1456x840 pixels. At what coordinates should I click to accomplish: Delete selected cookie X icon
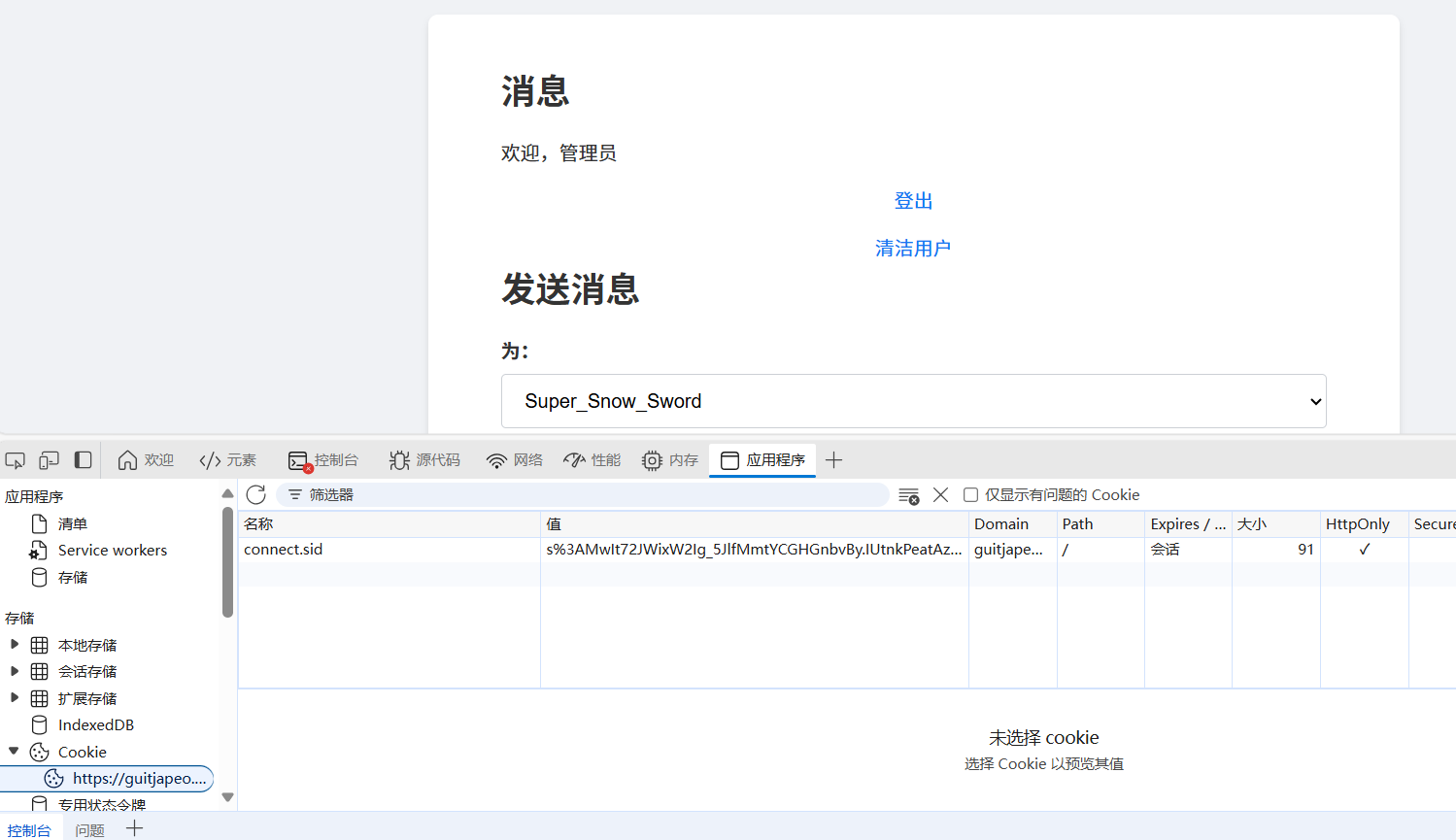(x=940, y=495)
